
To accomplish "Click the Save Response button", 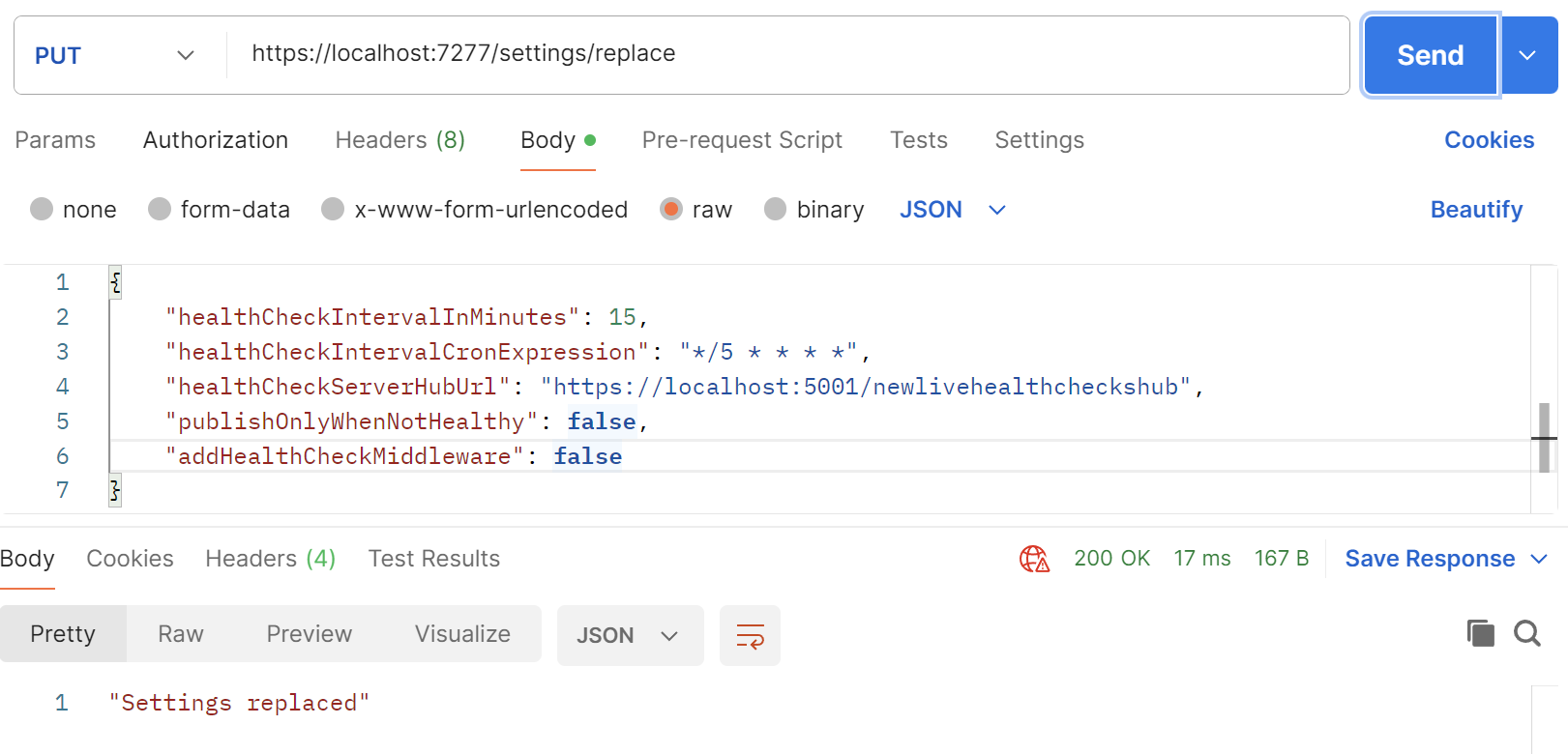I will pos(1430,559).
